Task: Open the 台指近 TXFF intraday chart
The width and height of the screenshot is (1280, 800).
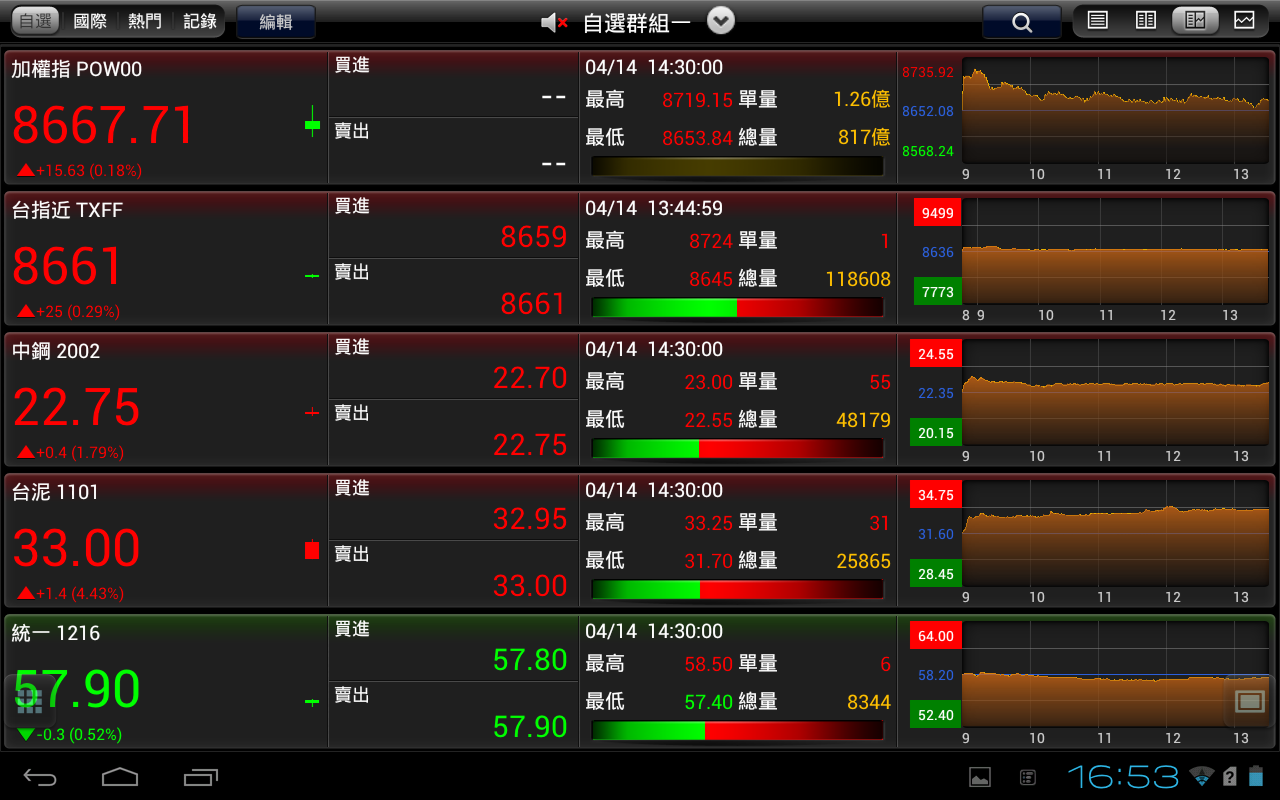Action: point(1117,251)
